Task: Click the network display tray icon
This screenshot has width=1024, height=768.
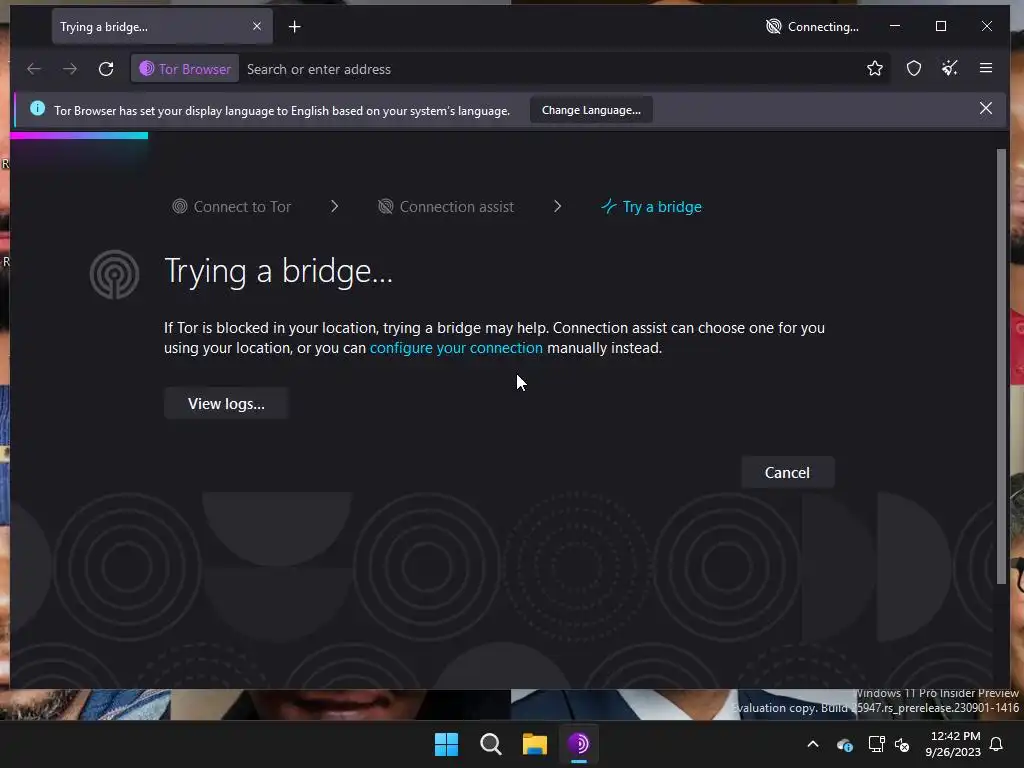Action: point(876,744)
